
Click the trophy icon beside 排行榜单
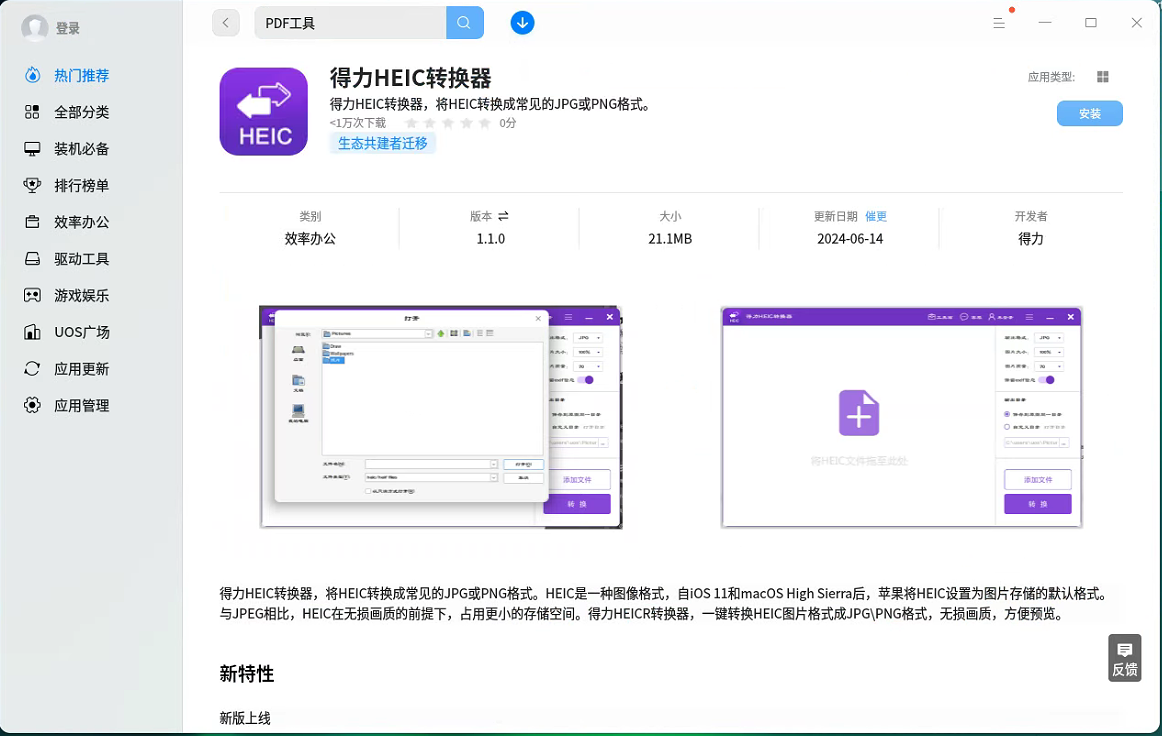(x=32, y=185)
